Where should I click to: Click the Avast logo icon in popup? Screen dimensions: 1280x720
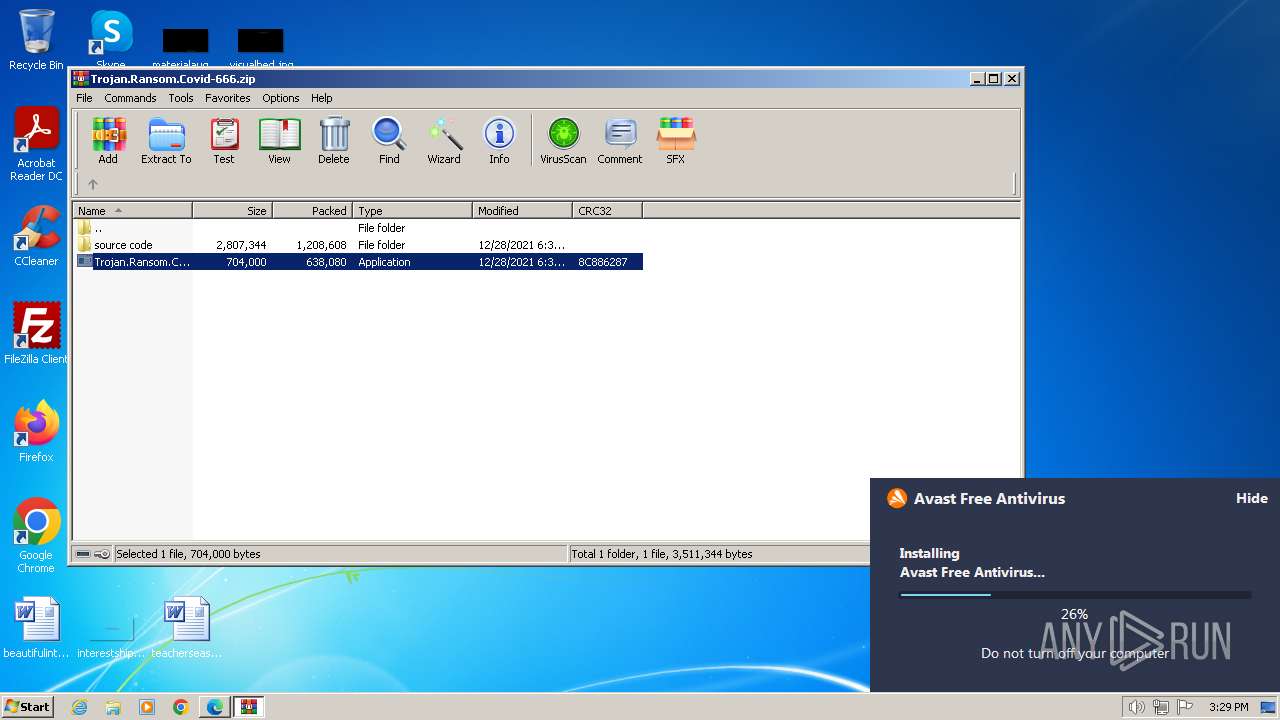pyautogui.click(x=897, y=498)
